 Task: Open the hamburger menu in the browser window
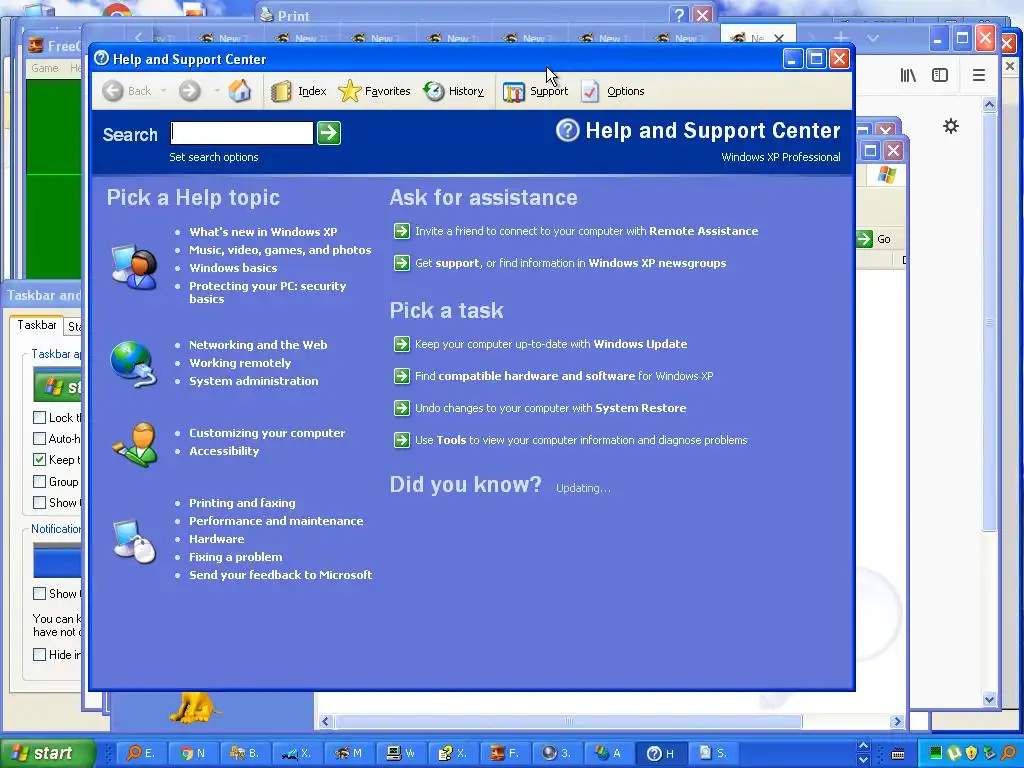978,75
